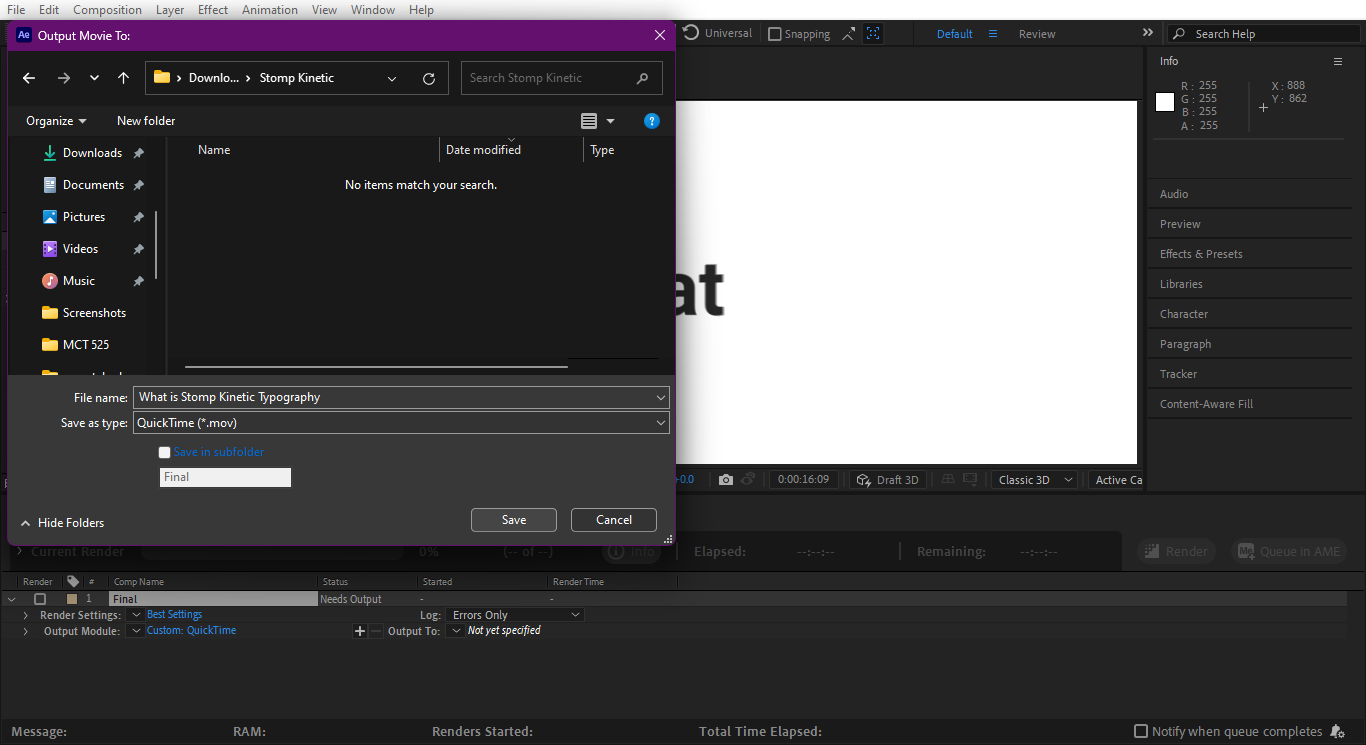
Task: Open the Classic 3D renderer dropdown
Action: (1035, 480)
